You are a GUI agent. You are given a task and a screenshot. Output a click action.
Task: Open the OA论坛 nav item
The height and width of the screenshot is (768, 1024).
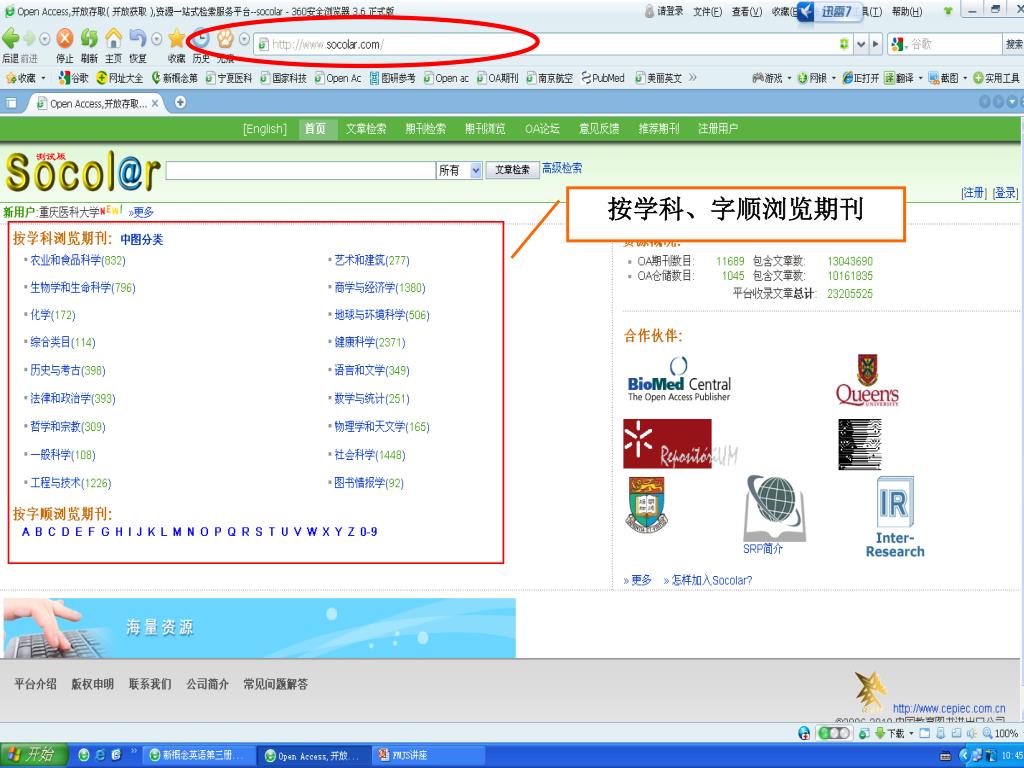click(x=542, y=129)
